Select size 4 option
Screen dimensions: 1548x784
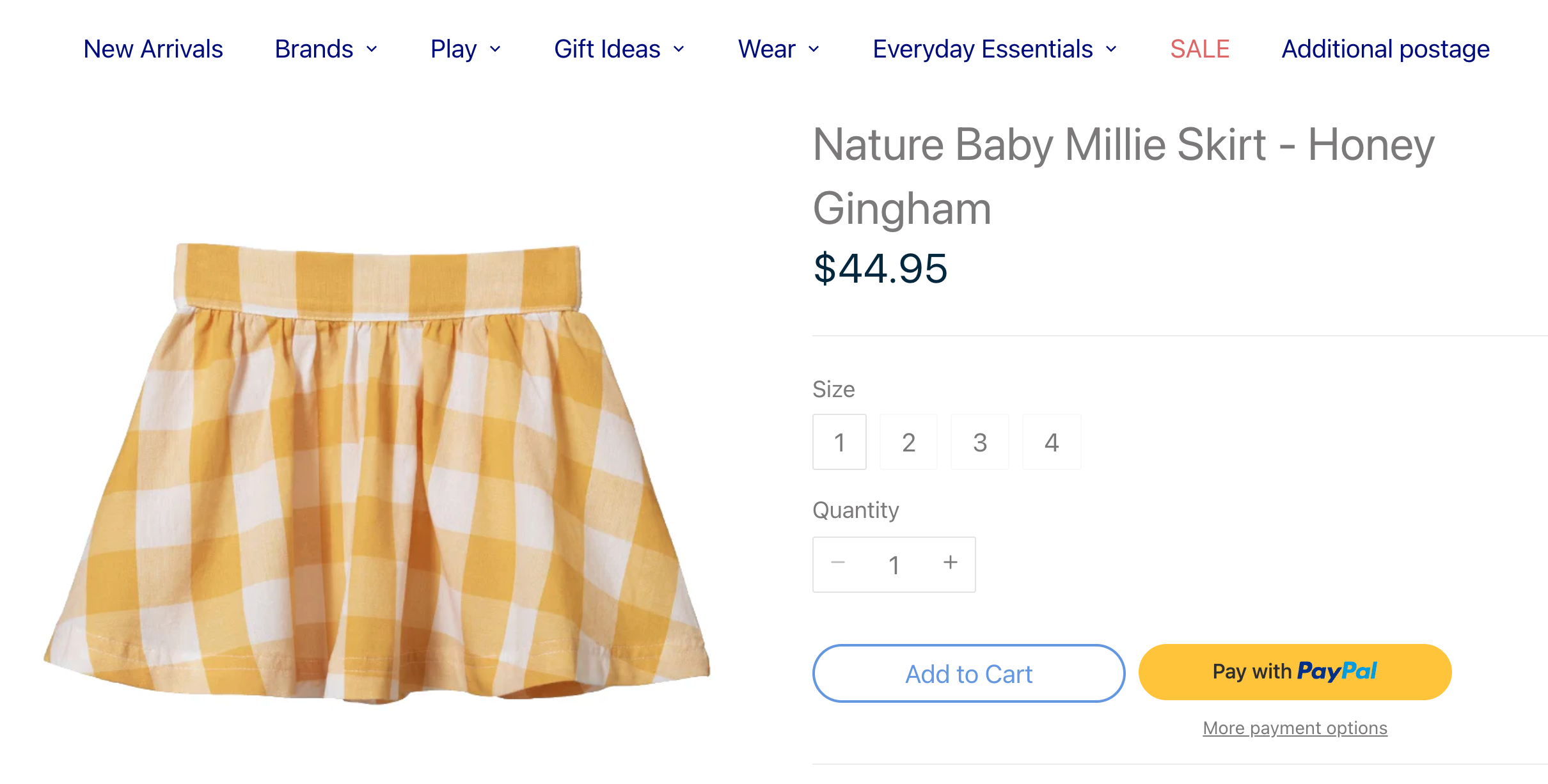coord(1052,442)
